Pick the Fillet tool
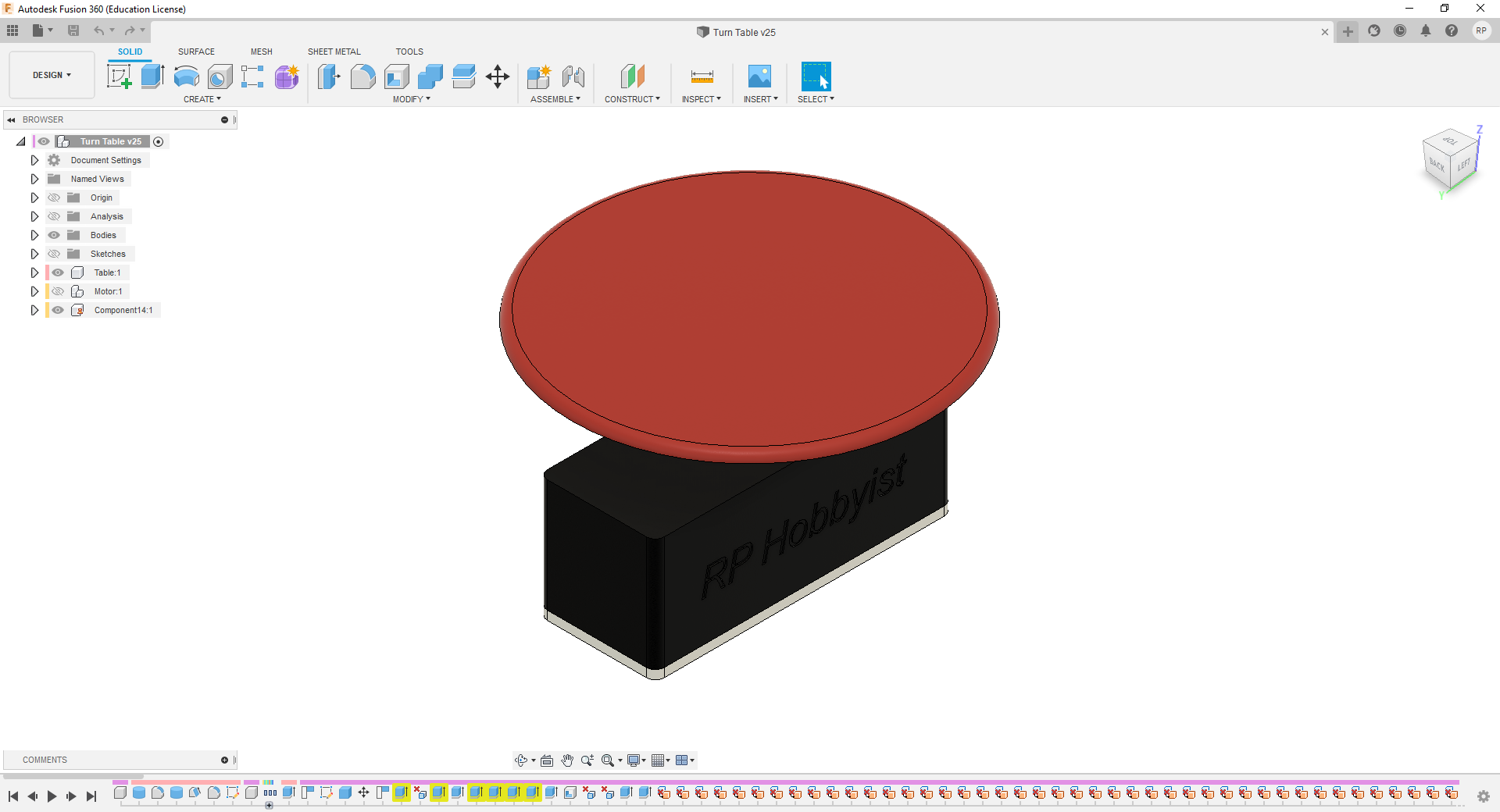Screen dimensions: 1500x812 coord(362,77)
